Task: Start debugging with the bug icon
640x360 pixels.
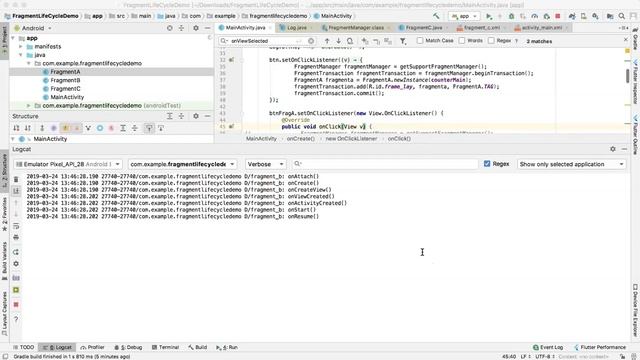Action: [511, 16]
